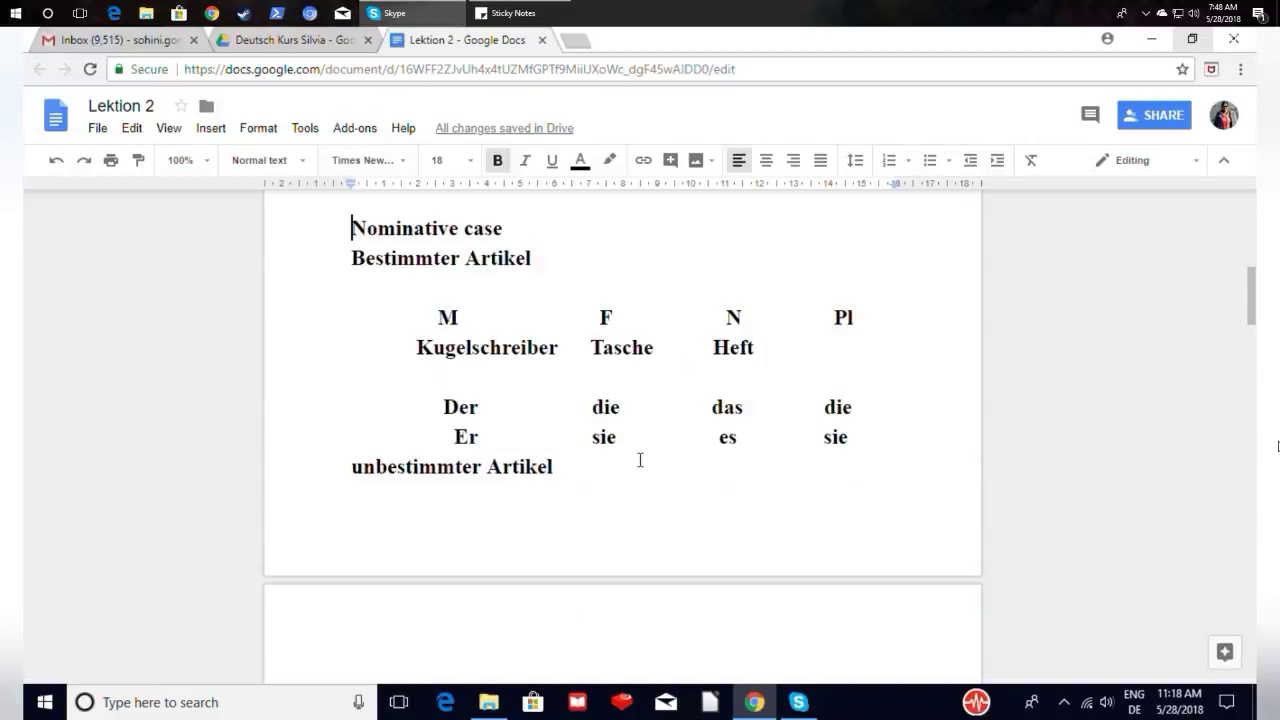Collapse the menus with chevron arrow

pyautogui.click(x=1223, y=160)
